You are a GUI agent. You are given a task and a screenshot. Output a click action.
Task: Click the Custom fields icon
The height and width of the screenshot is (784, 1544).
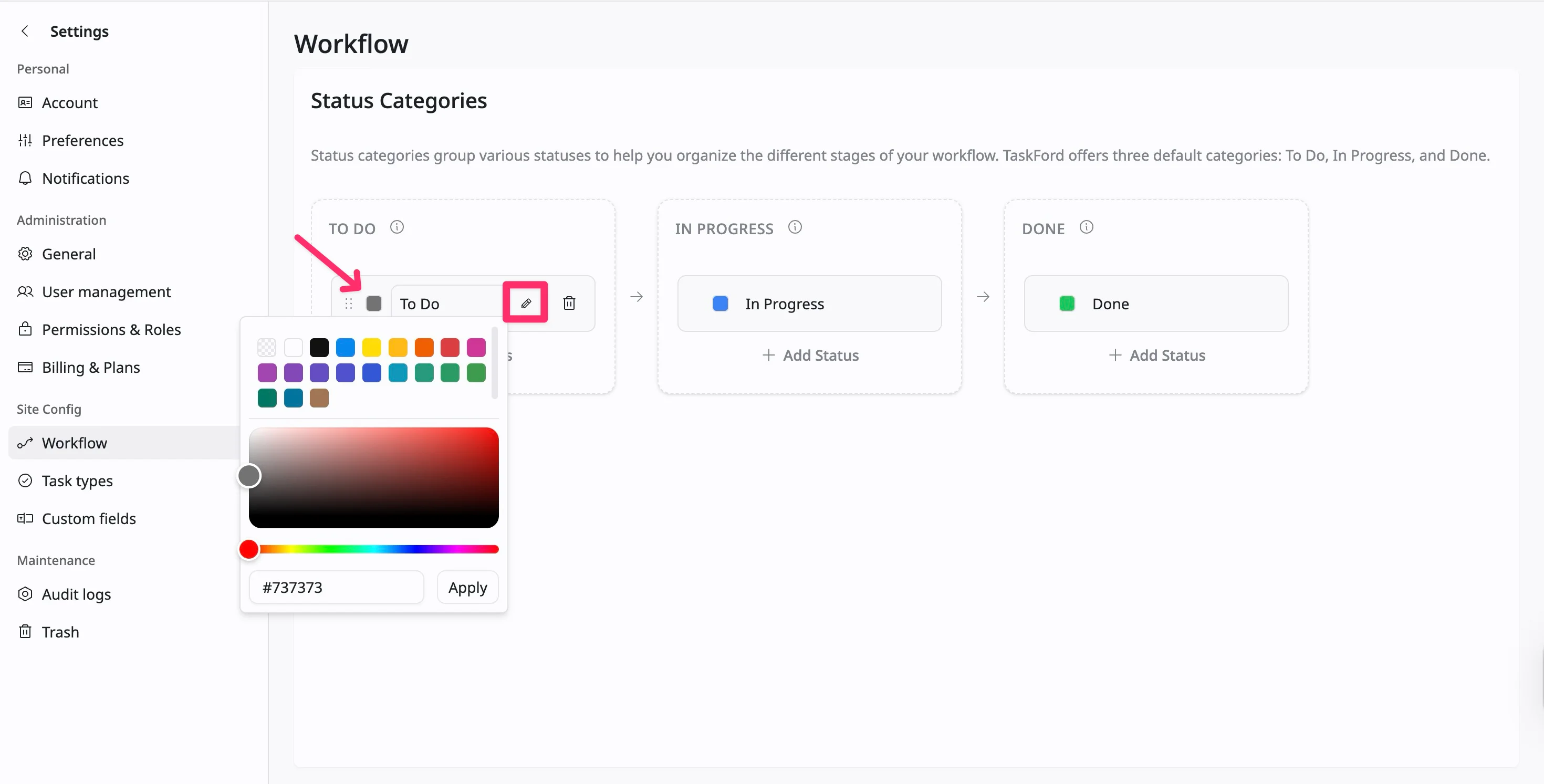(x=25, y=518)
